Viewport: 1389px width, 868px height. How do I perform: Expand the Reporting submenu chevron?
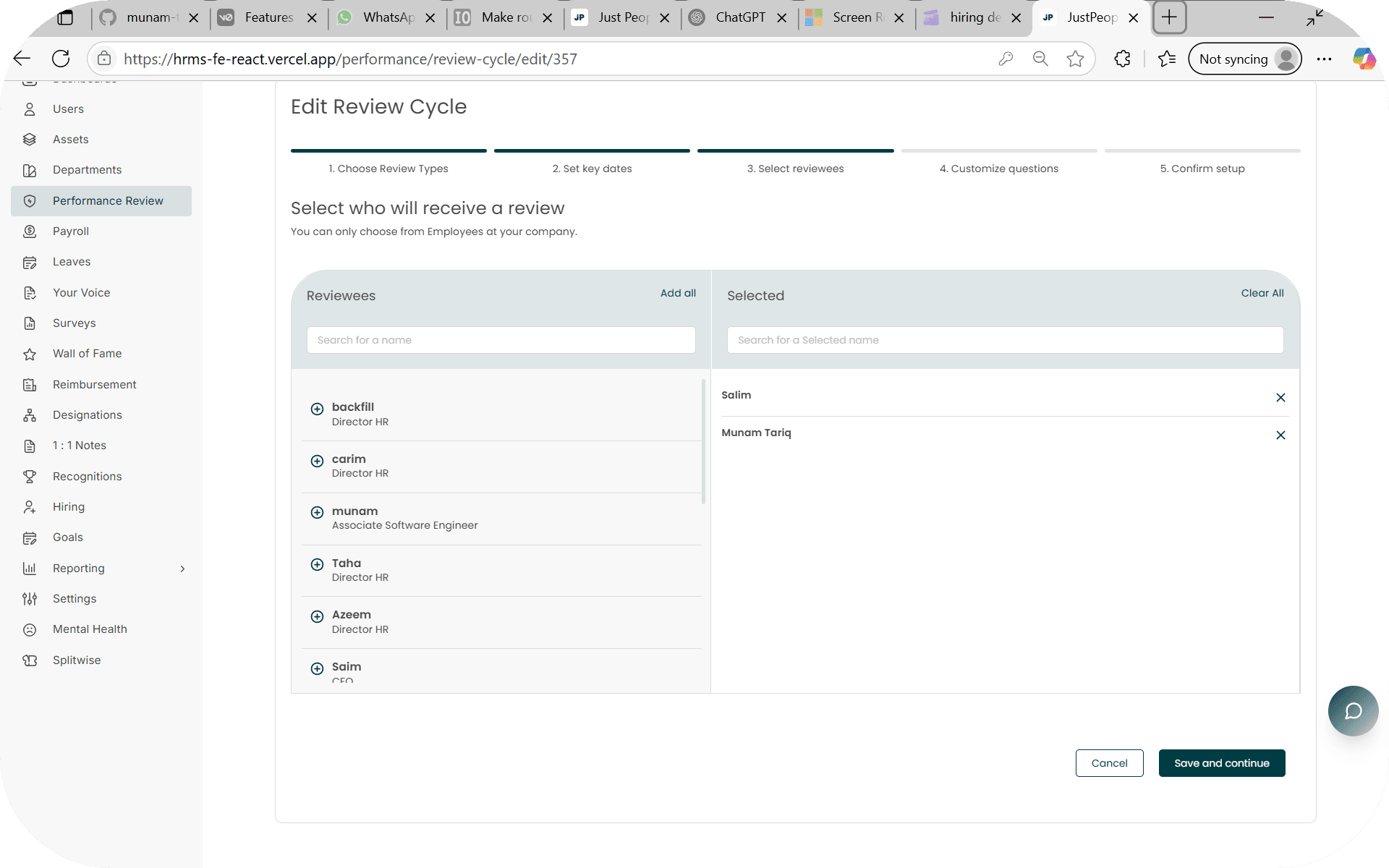tap(182, 569)
